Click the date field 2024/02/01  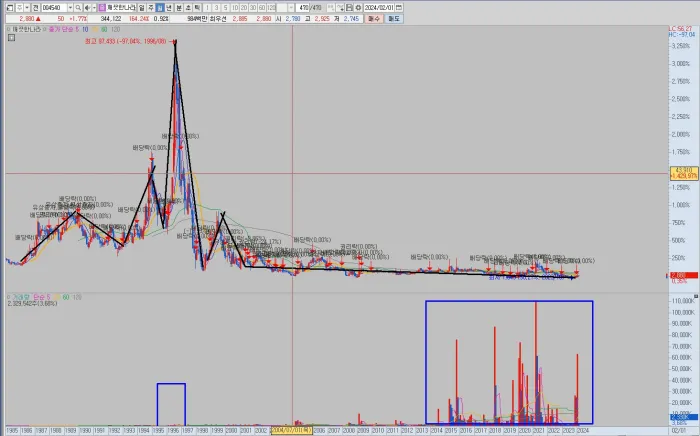[x=379, y=8]
